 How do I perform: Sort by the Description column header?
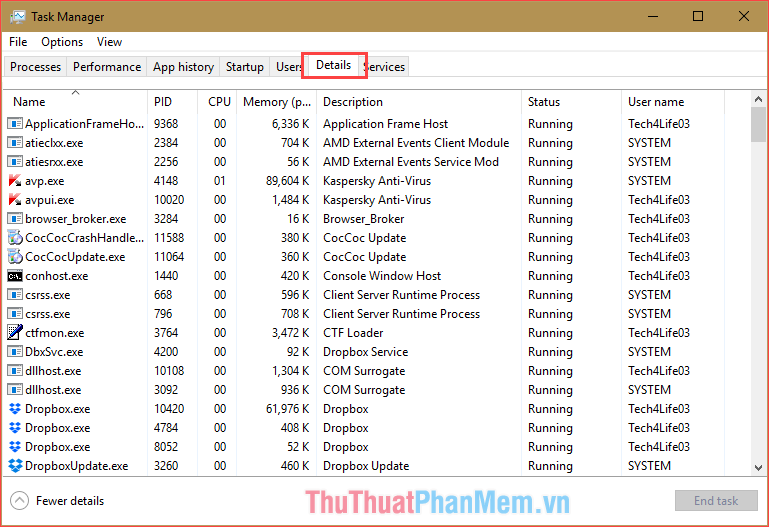click(x=419, y=101)
